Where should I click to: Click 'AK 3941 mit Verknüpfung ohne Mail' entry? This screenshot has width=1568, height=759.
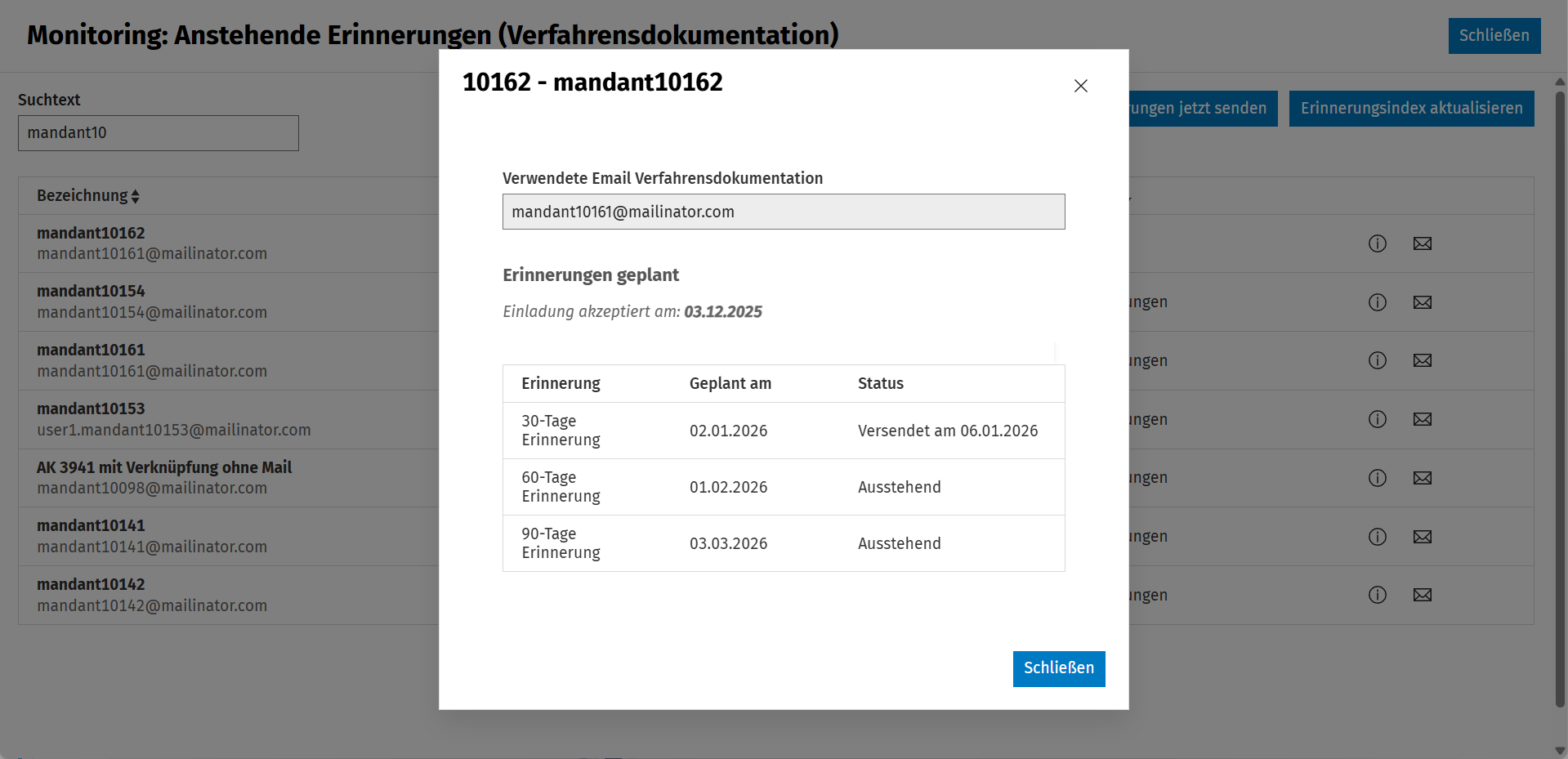pyautogui.click(x=164, y=467)
